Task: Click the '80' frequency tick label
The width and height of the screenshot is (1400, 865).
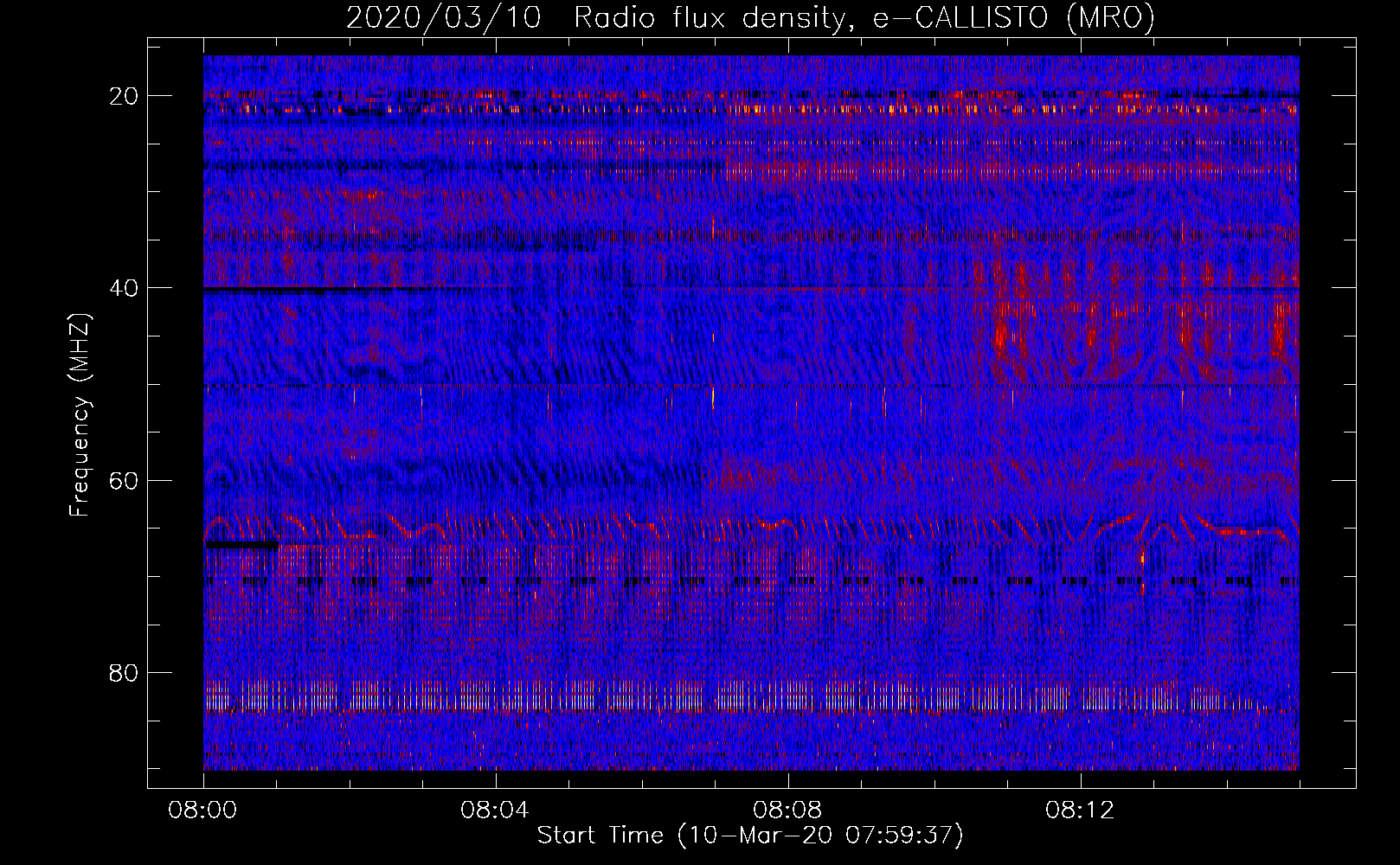Action: click(x=125, y=672)
